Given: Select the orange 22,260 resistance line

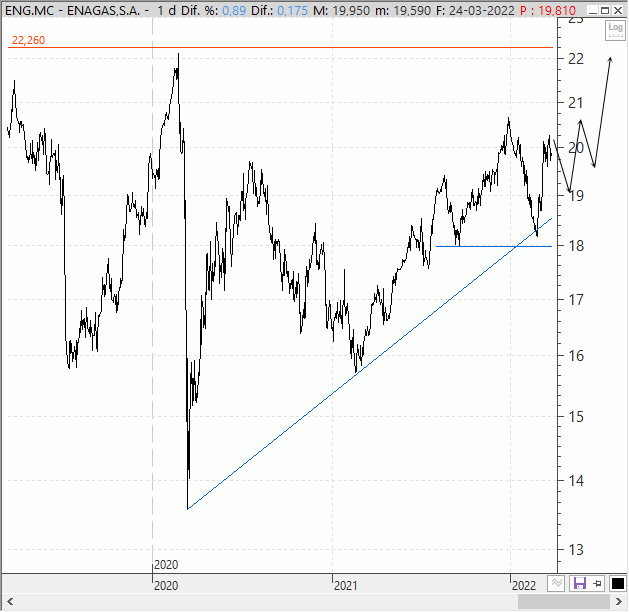Looking at the screenshot, I should coord(281,47).
